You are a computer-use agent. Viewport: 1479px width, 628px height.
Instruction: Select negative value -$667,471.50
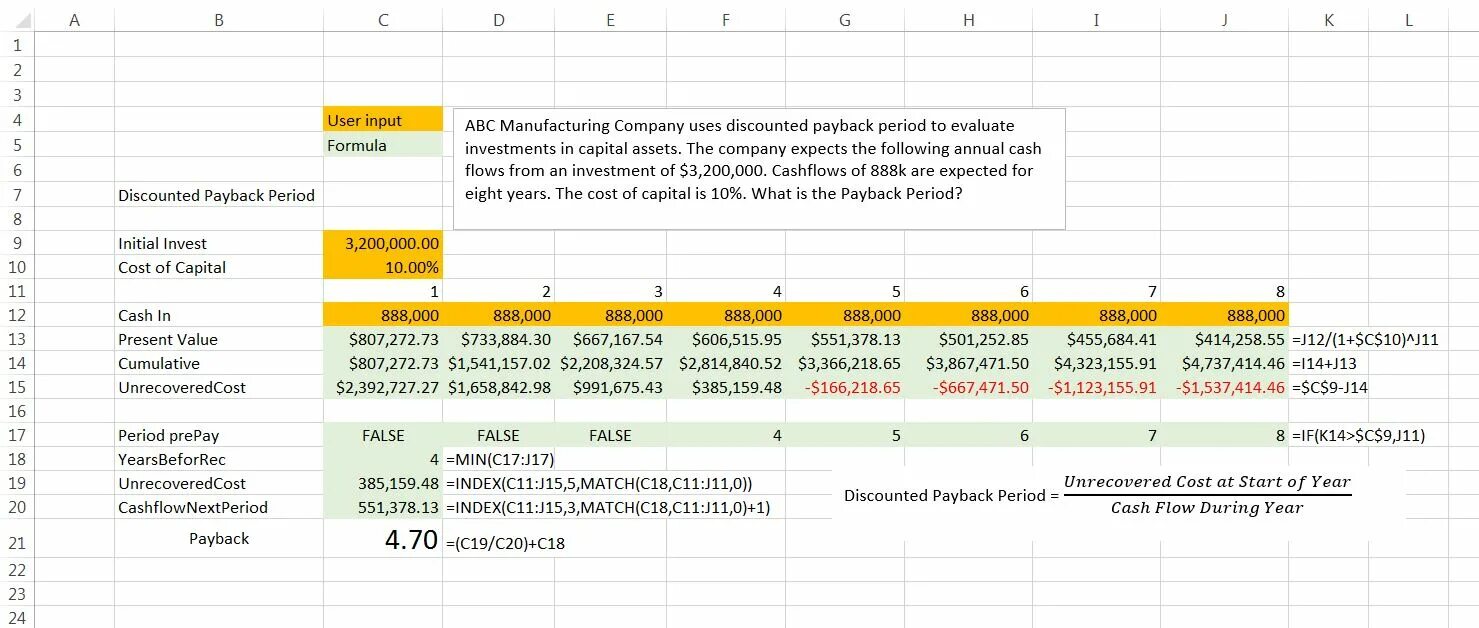pos(969,387)
